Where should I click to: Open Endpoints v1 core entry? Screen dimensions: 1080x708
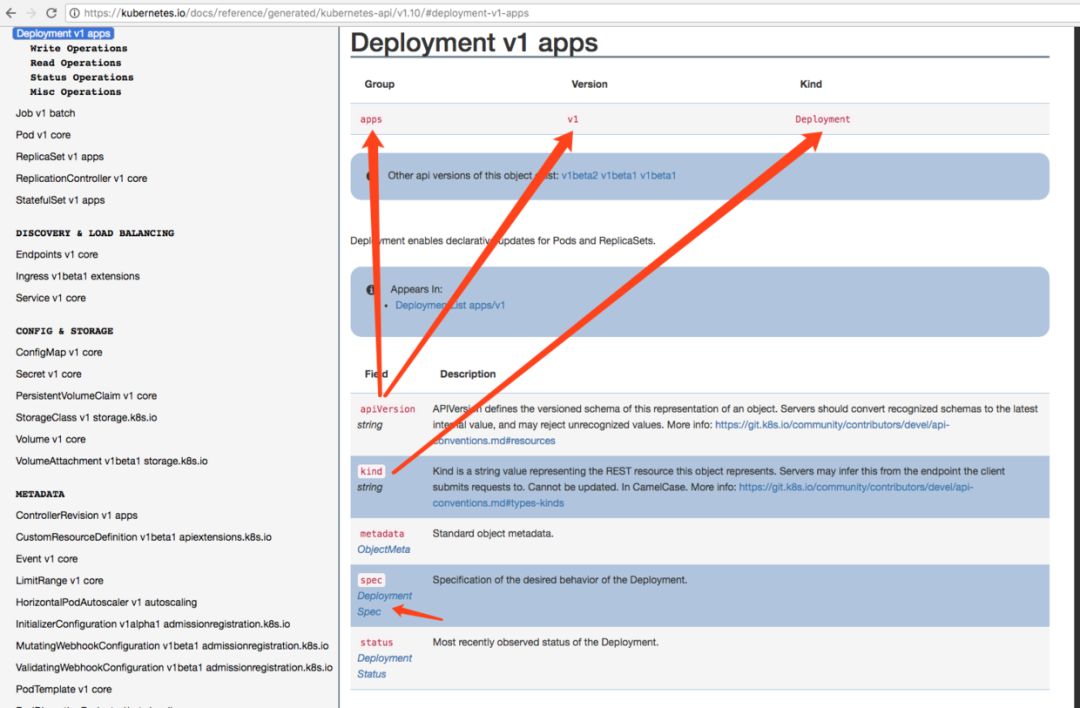click(57, 254)
